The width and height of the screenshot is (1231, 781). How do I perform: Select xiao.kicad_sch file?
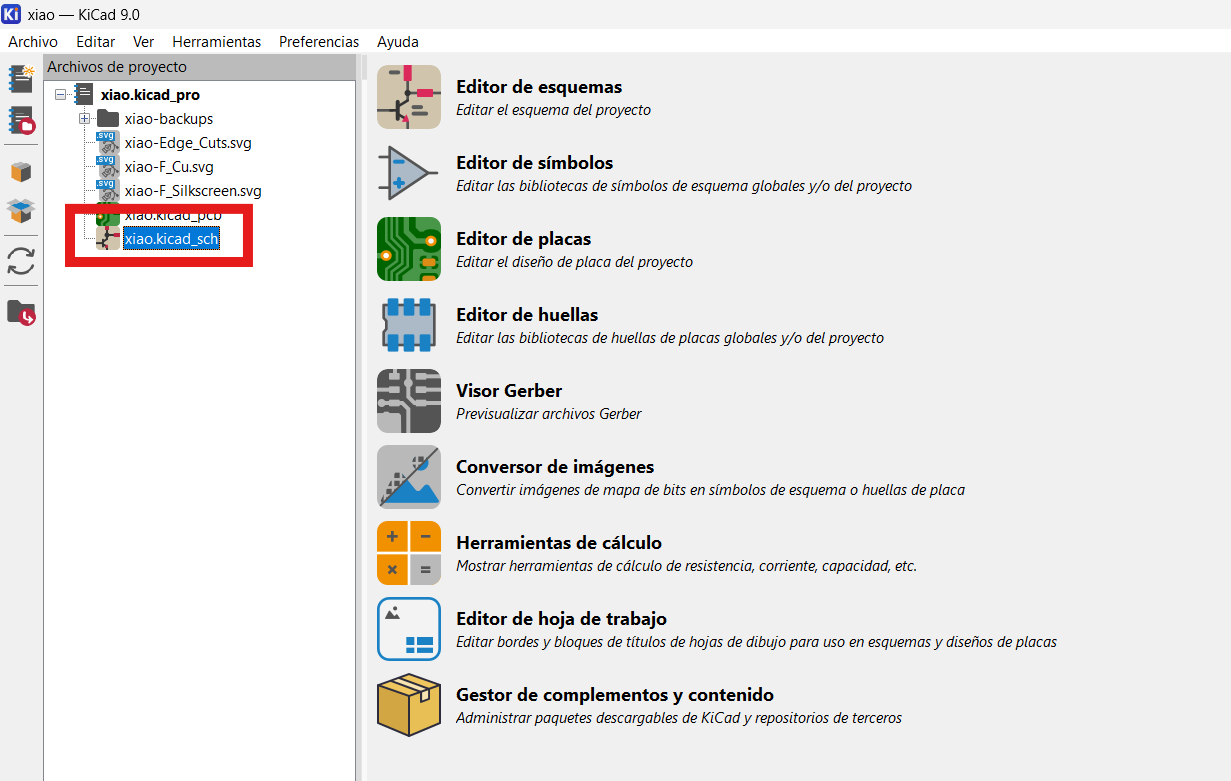point(171,239)
